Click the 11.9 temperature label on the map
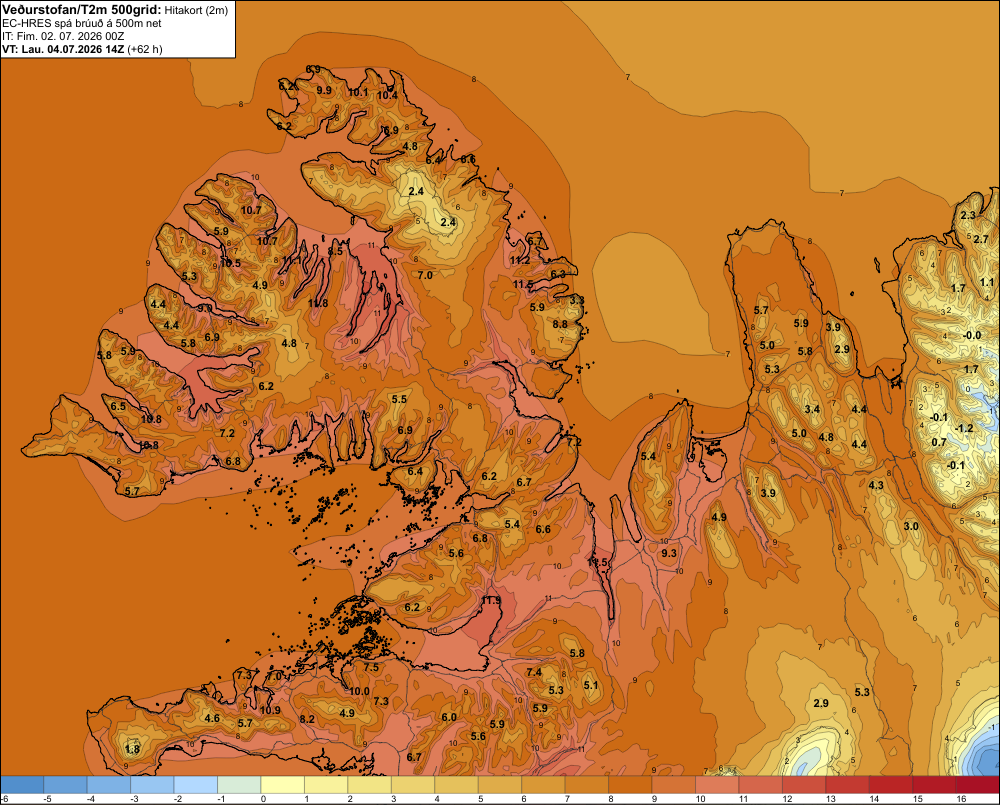The height and width of the screenshot is (805, 1000). click(491, 601)
